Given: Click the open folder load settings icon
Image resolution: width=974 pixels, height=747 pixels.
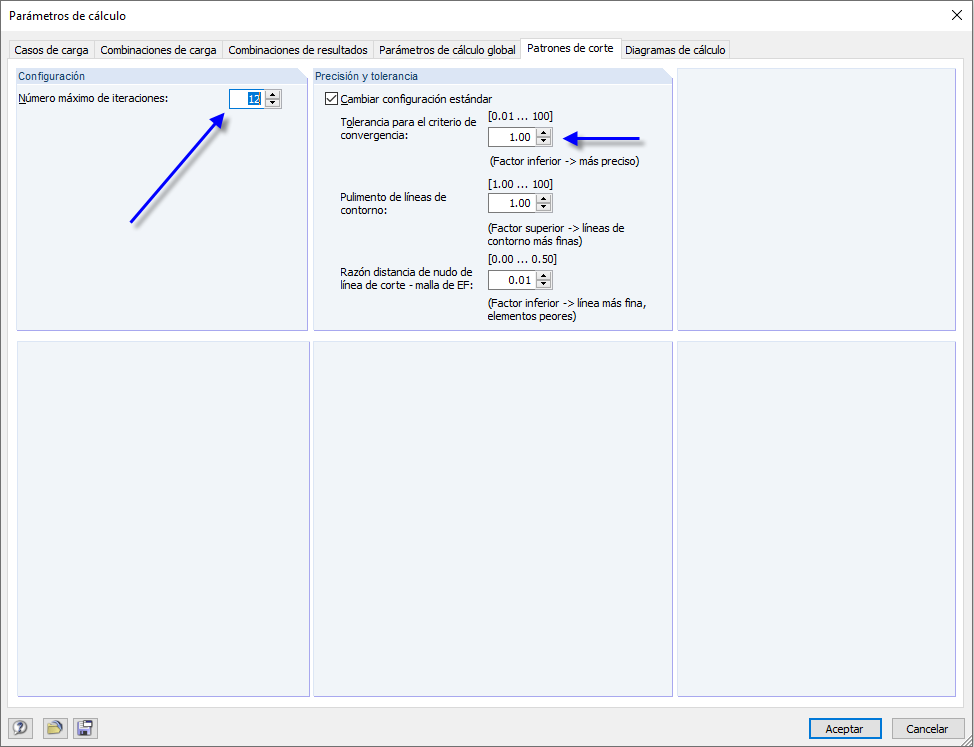Looking at the screenshot, I should click(55, 728).
